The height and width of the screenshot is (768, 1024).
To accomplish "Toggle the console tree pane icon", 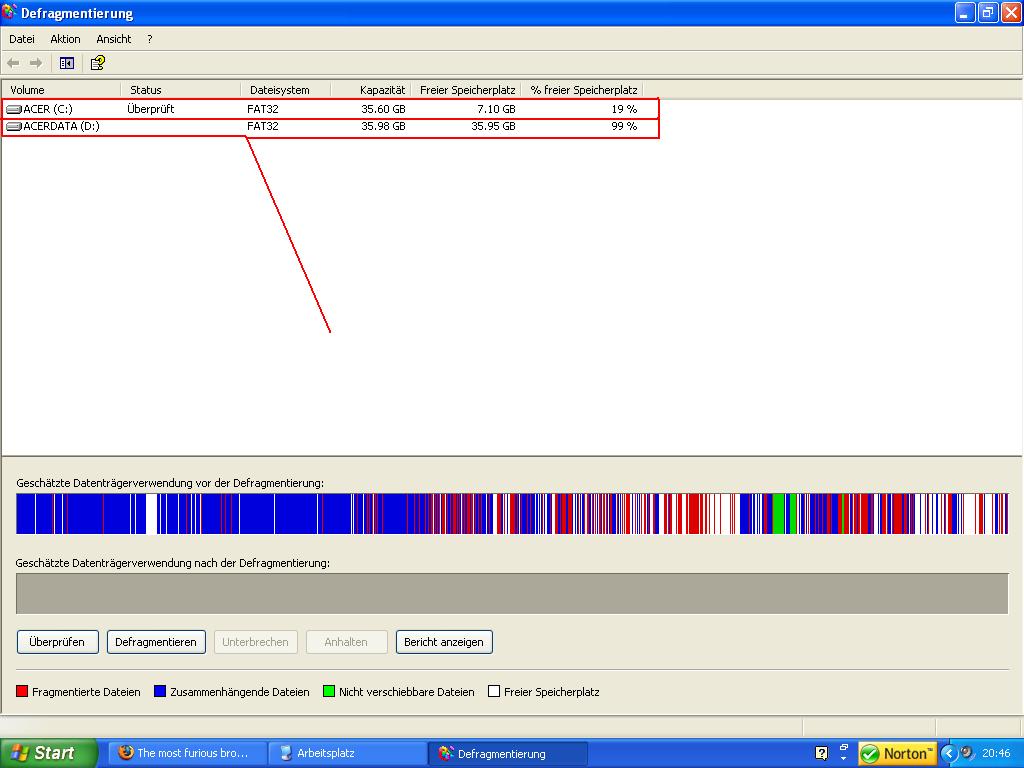I will pyautogui.click(x=67, y=63).
